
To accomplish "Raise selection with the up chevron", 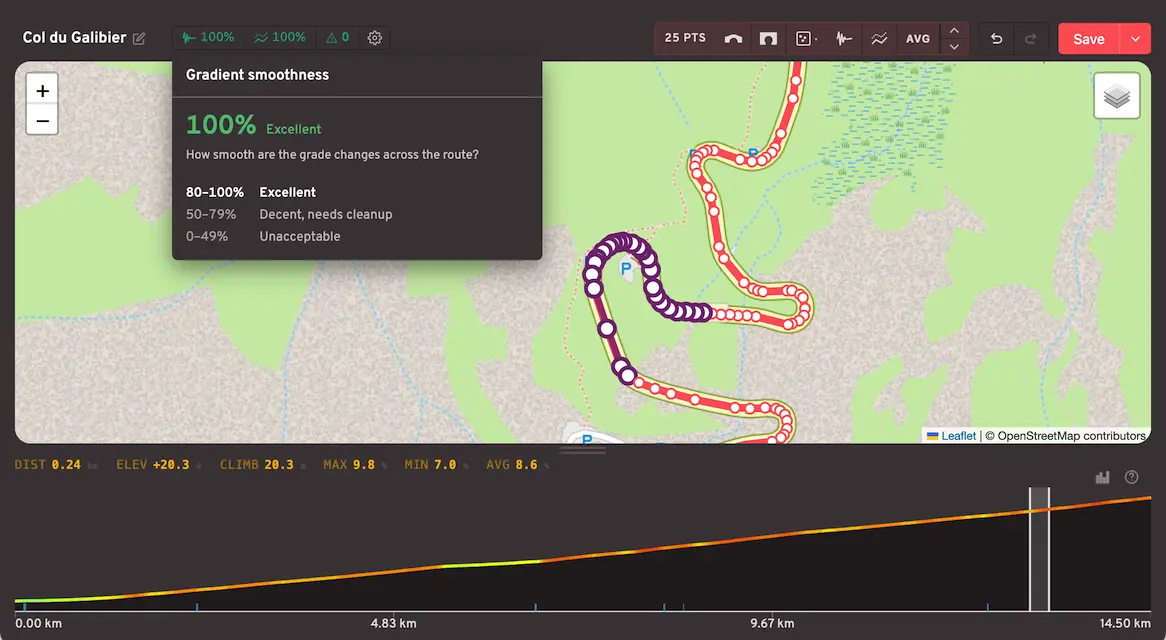I will (x=955, y=30).
